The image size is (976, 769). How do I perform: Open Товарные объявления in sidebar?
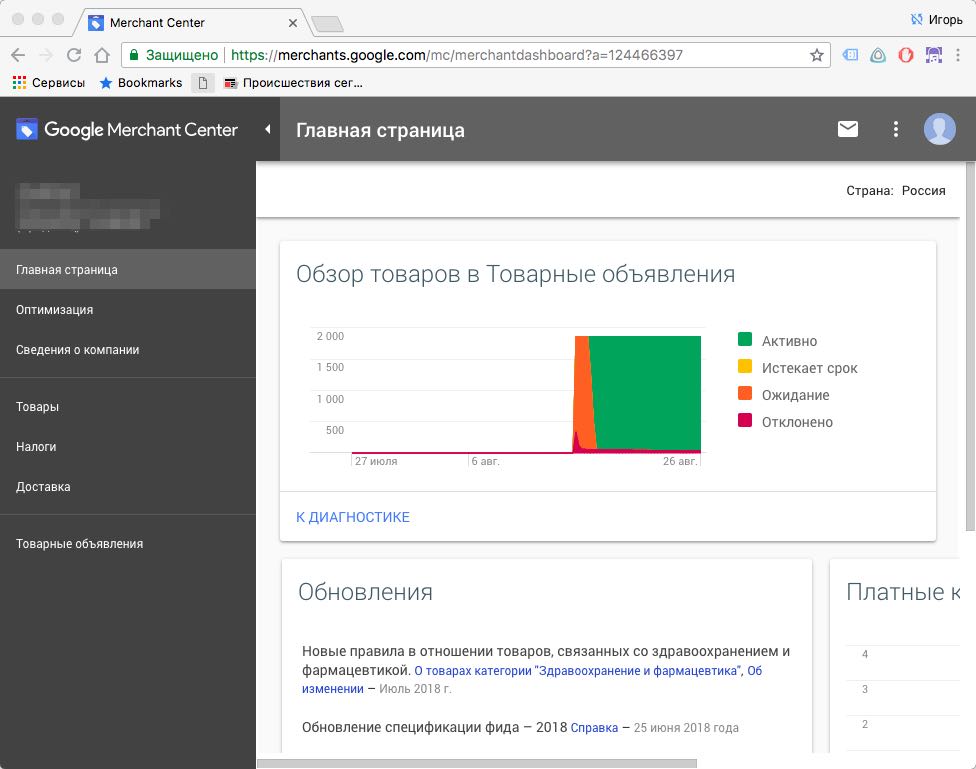coord(80,544)
